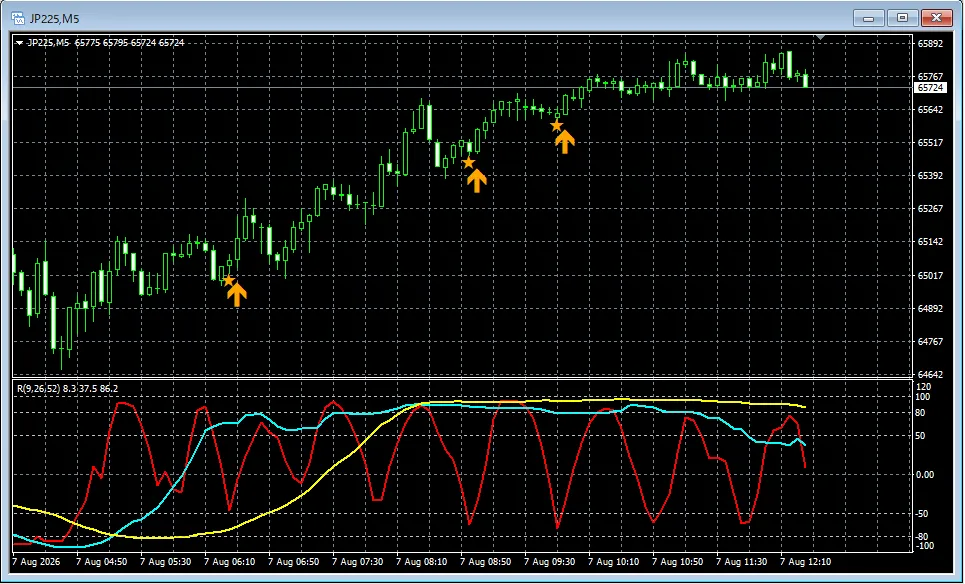Click the chart window icon in title bar

(x=18, y=18)
